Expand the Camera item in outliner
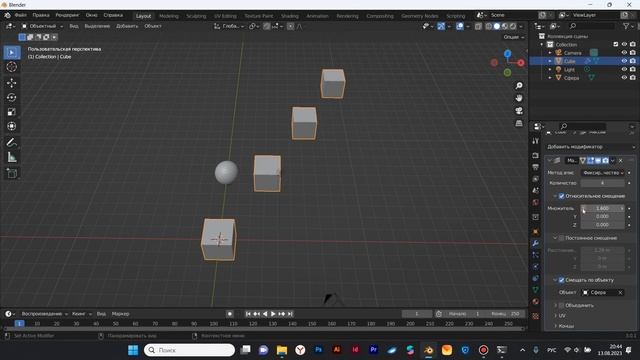The width and height of the screenshot is (640, 360). click(x=550, y=53)
